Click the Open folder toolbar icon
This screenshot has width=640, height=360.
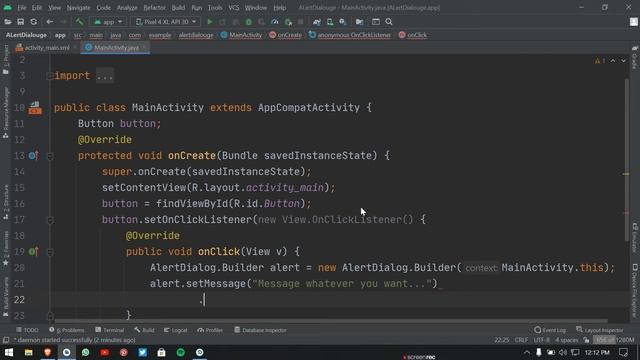[7, 22]
